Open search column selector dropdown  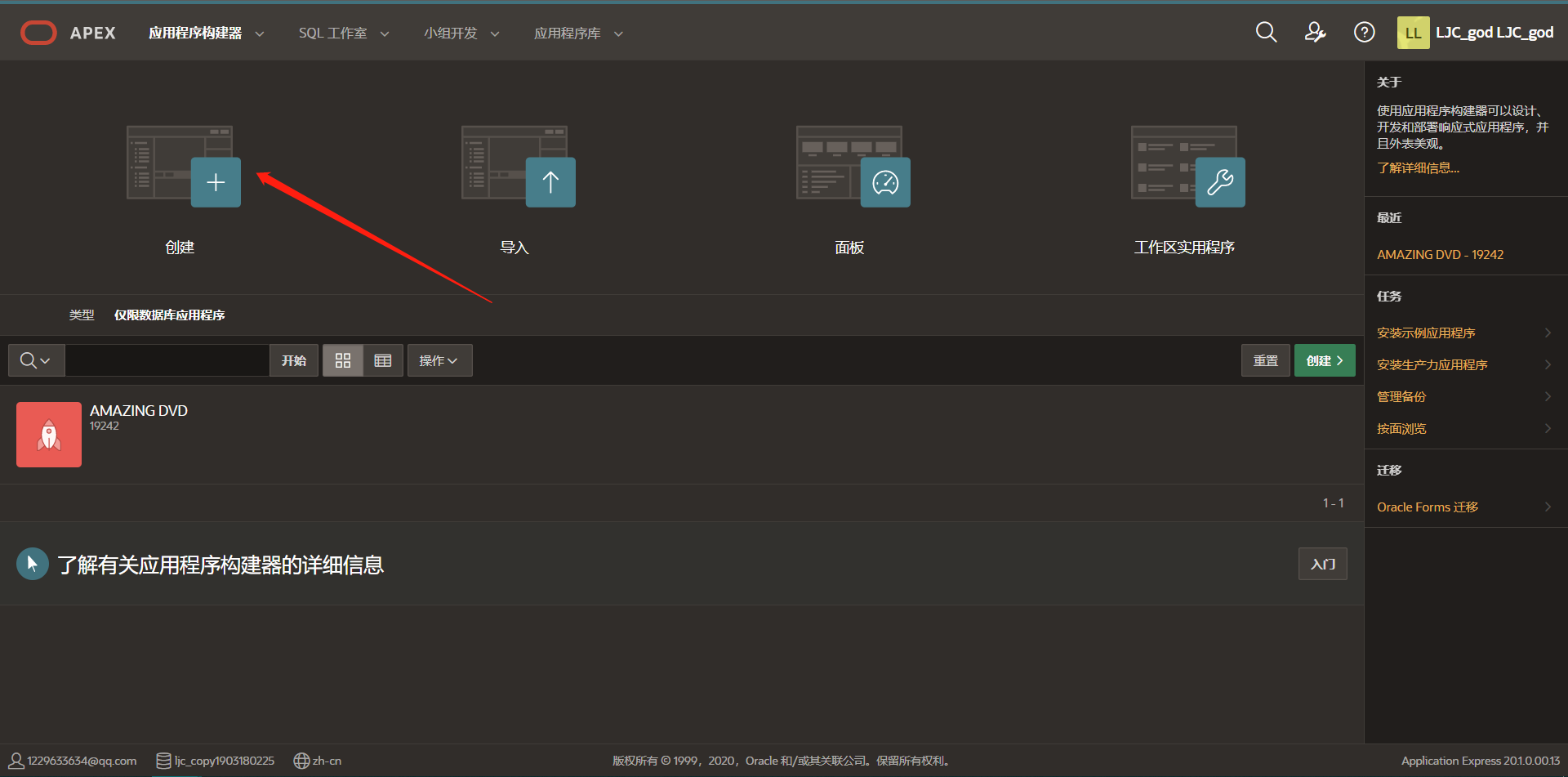pyautogui.click(x=36, y=360)
